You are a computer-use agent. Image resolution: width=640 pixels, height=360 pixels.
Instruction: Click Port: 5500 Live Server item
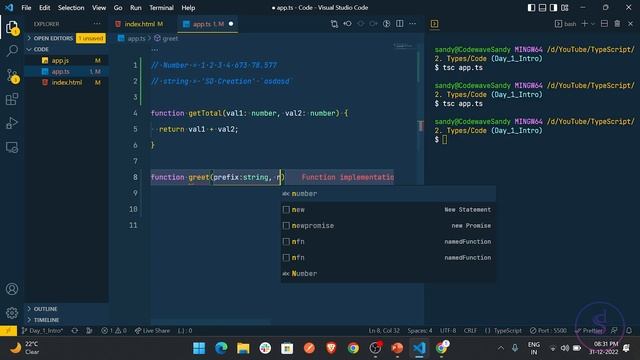click(x=548, y=331)
